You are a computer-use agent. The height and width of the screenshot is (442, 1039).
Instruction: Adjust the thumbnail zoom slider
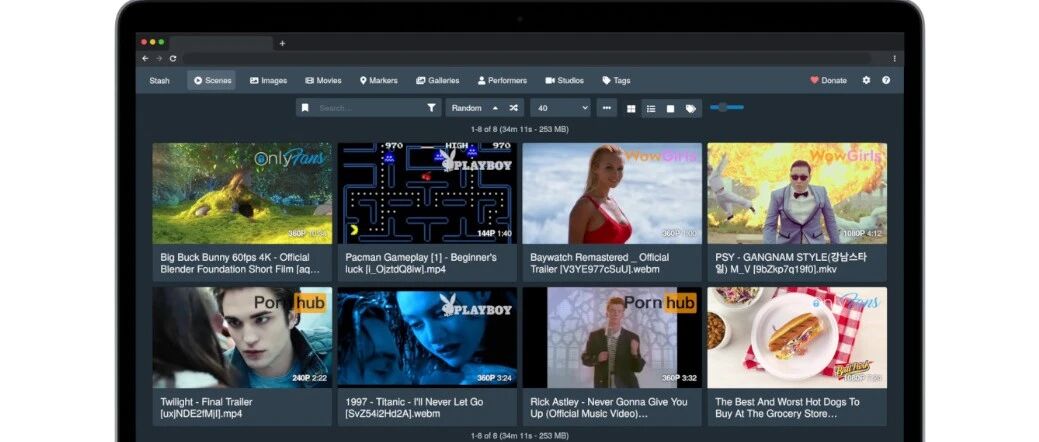pos(726,107)
